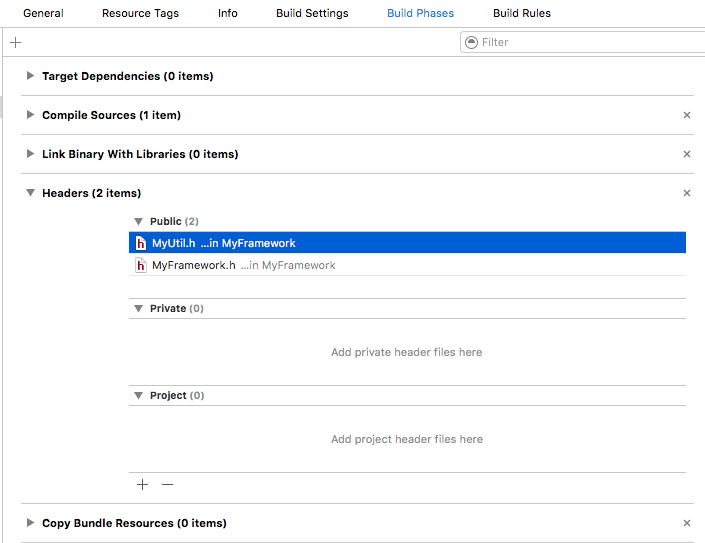Image resolution: width=705 pixels, height=543 pixels.
Task: Click the remove header minus button
Action: pos(167,484)
